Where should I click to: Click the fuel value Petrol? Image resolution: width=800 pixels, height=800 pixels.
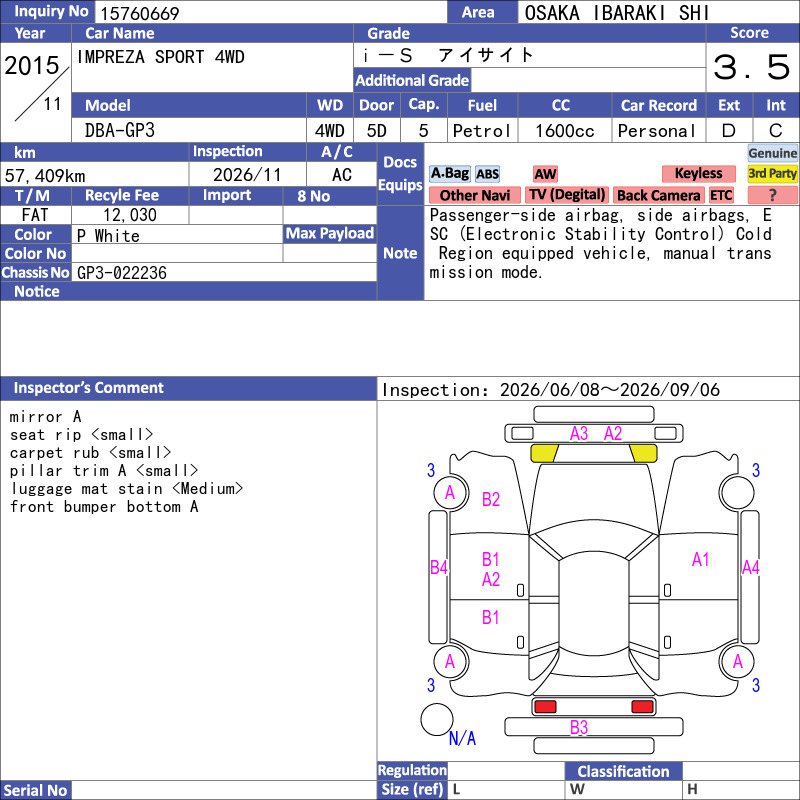click(482, 131)
